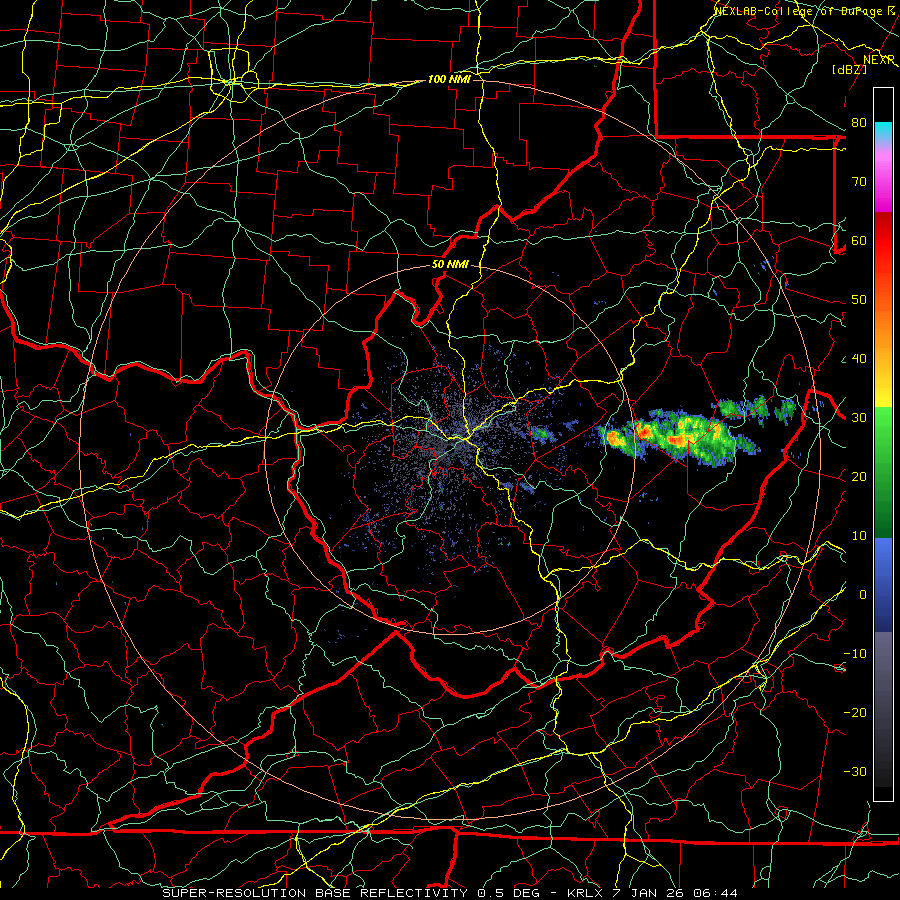Click the '50 NMI' range ring label
The image size is (900, 900).
point(450,265)
